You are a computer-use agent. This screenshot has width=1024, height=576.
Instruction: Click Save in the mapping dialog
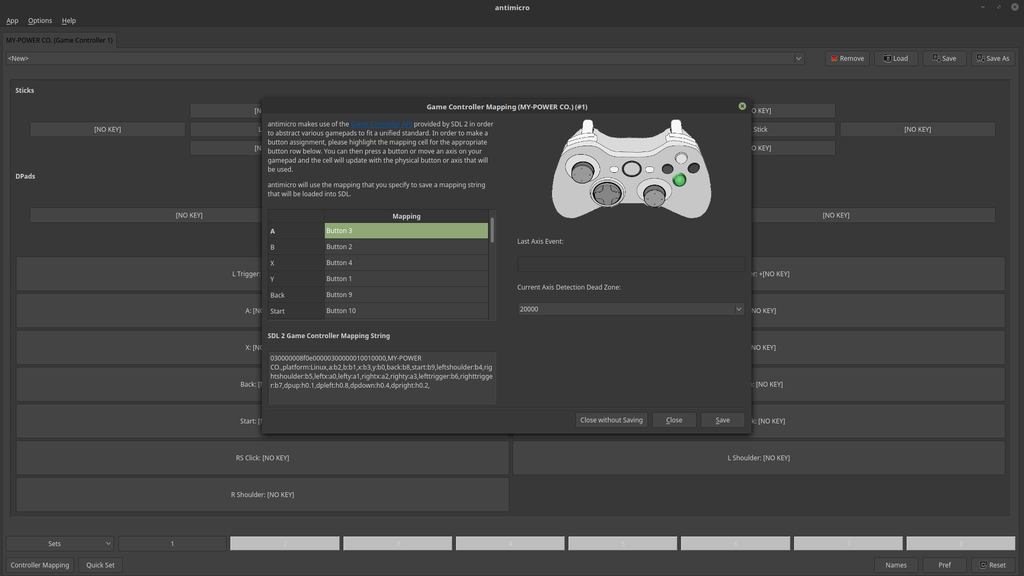click(x=722, y=420)
